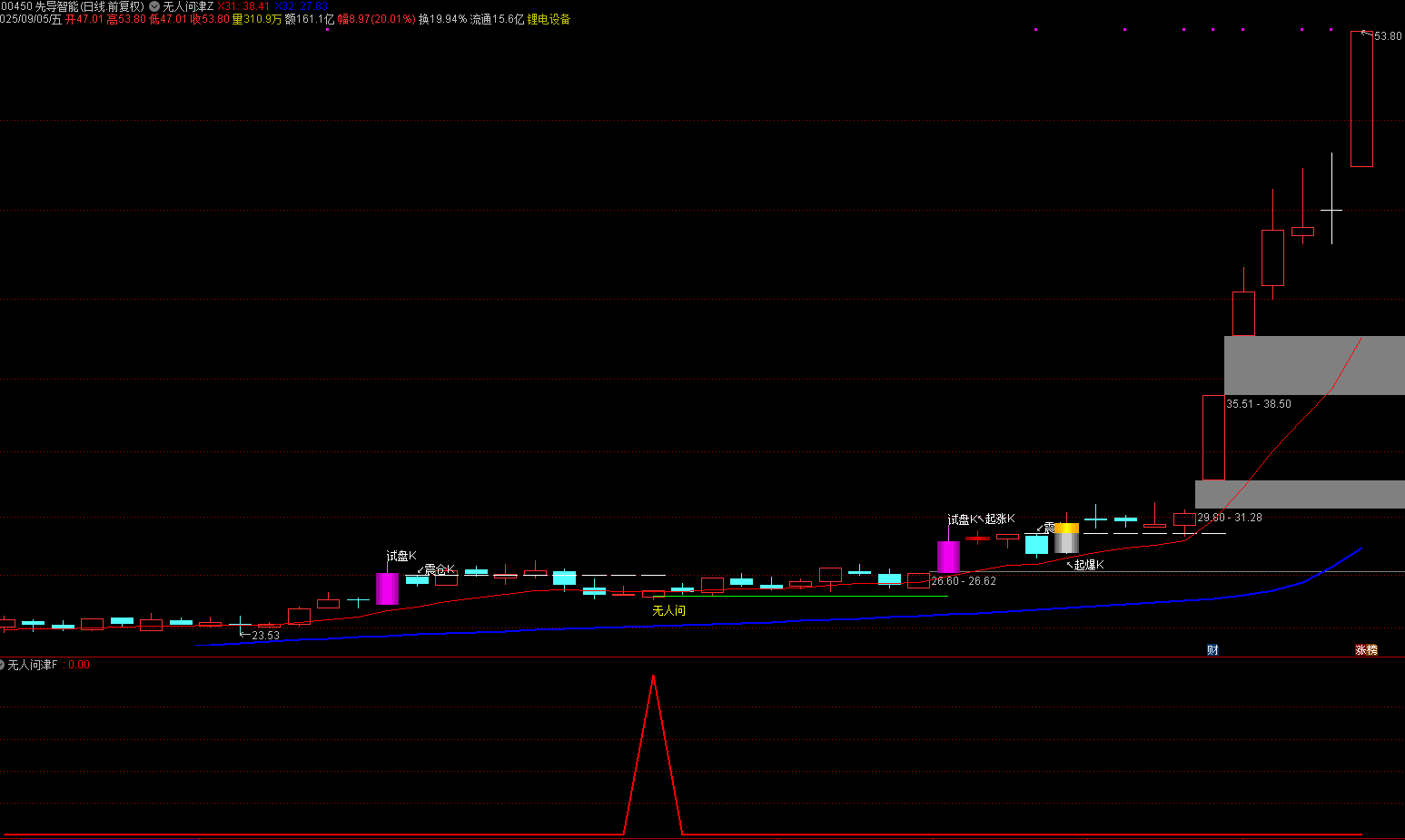Click the 涨 marker icon
This screenshot has width=1405, height=840.
[x=1360, y=650]
